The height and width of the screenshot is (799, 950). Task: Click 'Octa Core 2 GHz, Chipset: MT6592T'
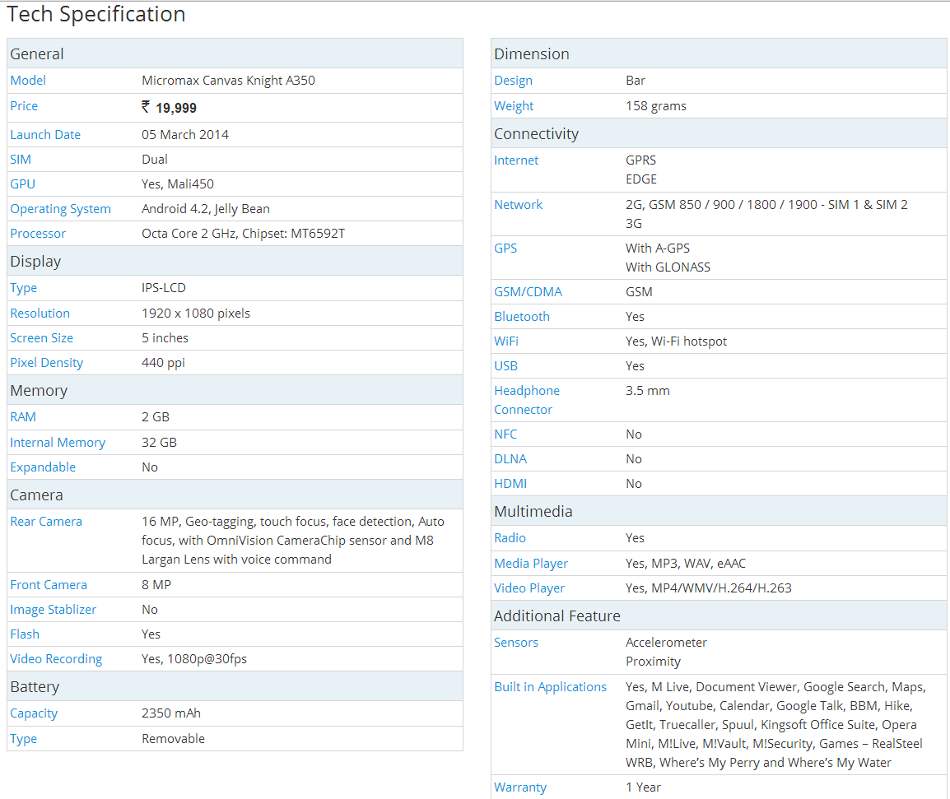[x=244, y=234]
